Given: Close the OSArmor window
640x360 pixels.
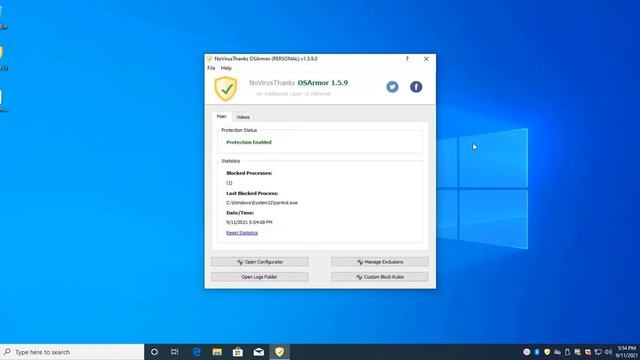Looking at the screenshot, I should click(426, 59).
